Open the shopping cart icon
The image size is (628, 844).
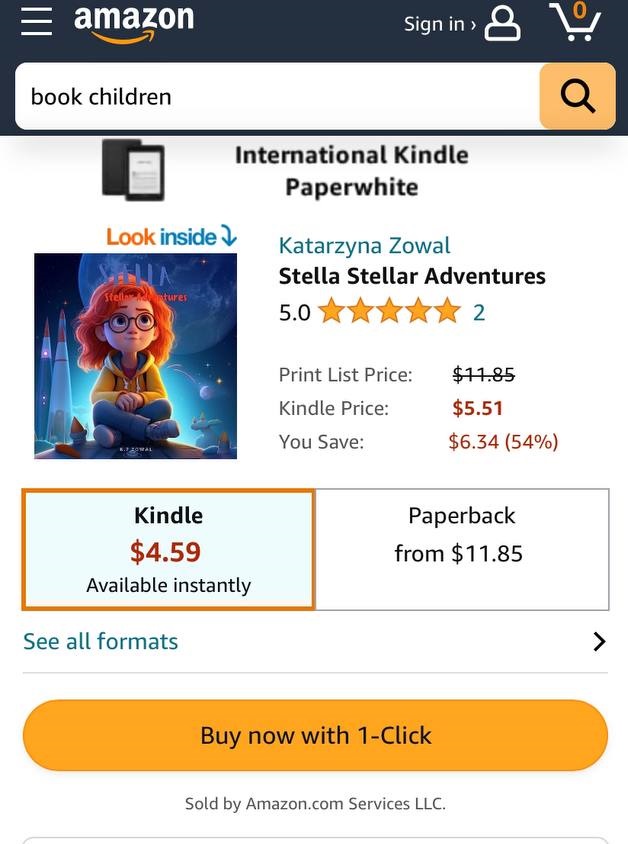point(575,22)
